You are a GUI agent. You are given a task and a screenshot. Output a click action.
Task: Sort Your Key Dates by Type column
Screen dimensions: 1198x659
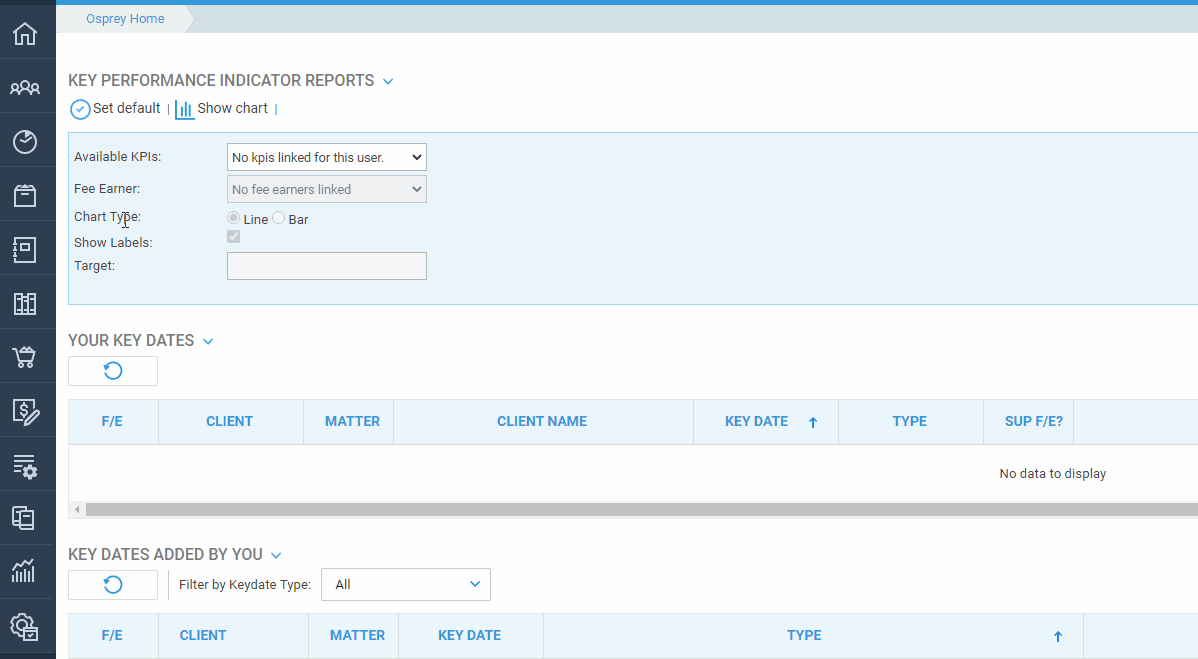pos(910,422)
